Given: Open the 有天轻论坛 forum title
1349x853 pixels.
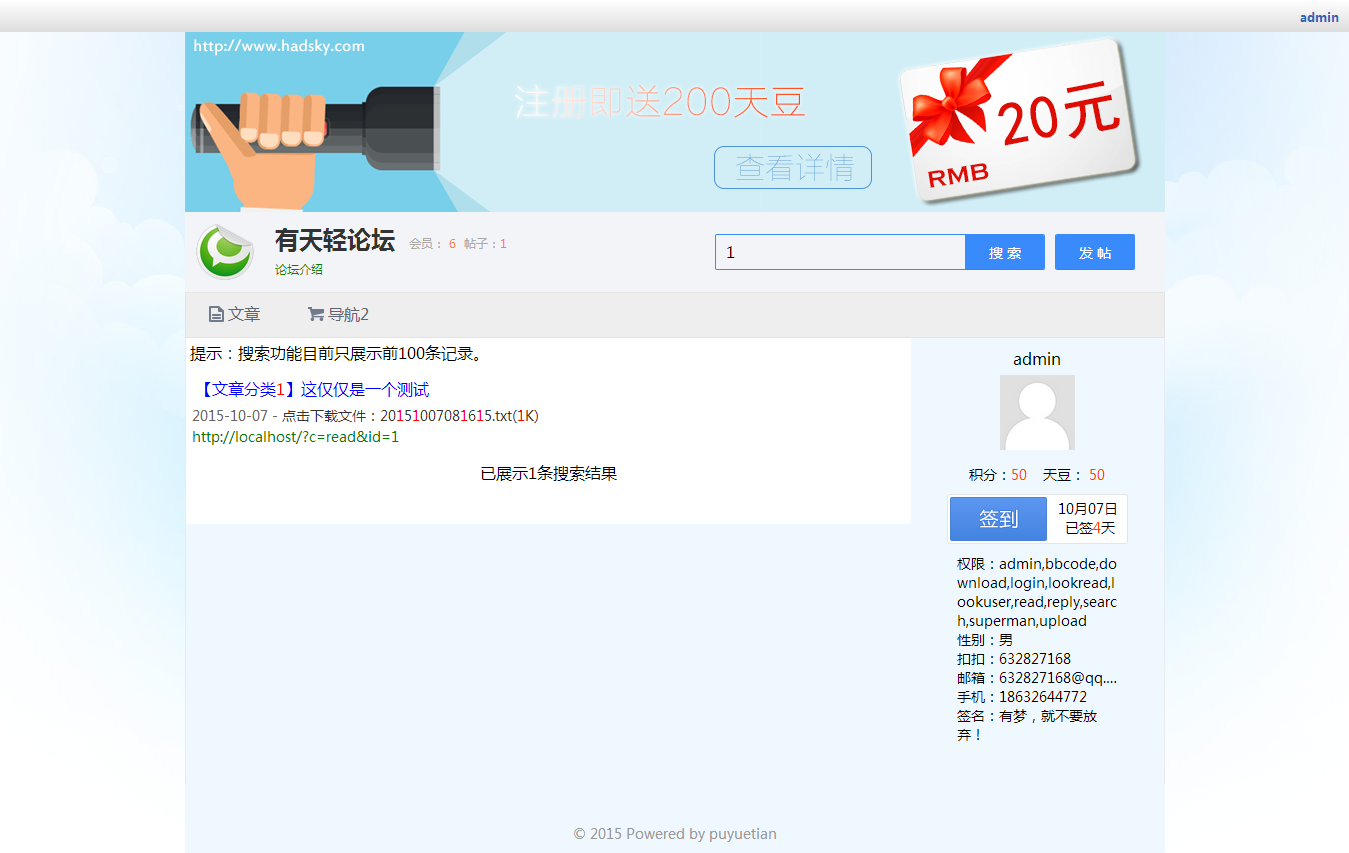Looking at the screenshot, I should pos(335,240).
